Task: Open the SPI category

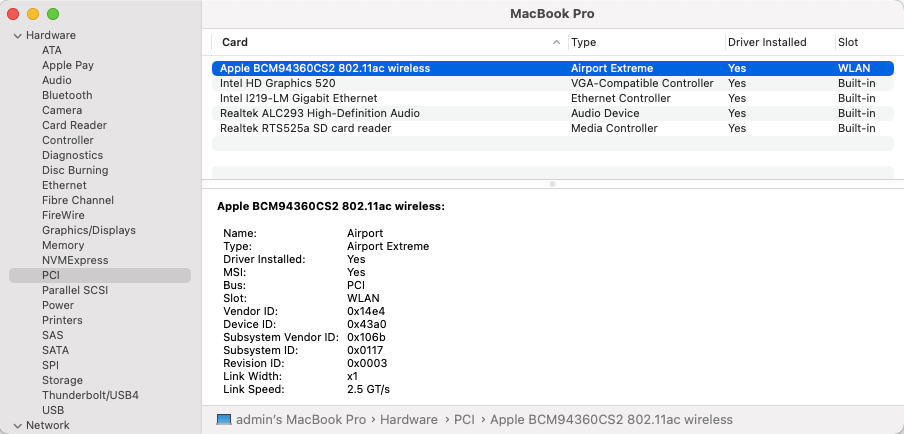Action: (x=50, y=365)
